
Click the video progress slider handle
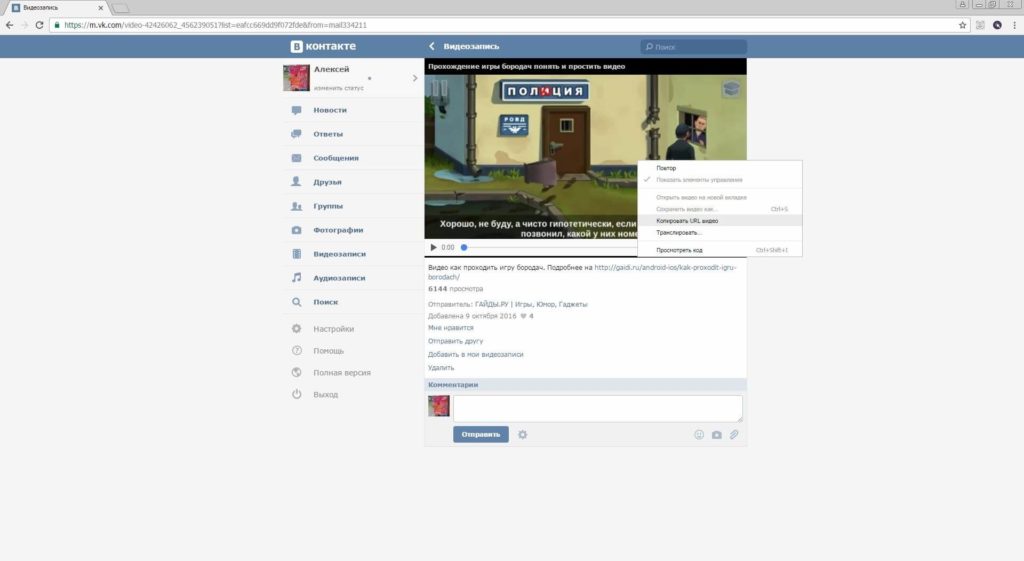464,248
